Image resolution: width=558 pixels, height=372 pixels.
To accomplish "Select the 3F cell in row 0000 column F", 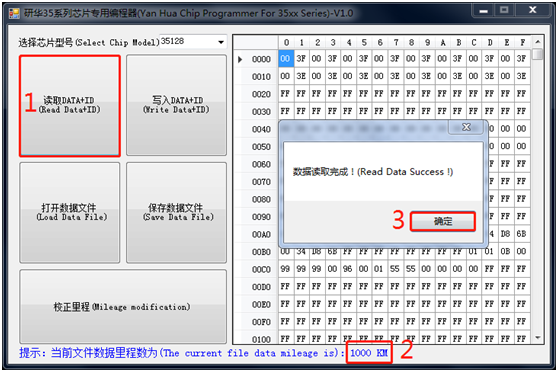I will coord(522,58).
